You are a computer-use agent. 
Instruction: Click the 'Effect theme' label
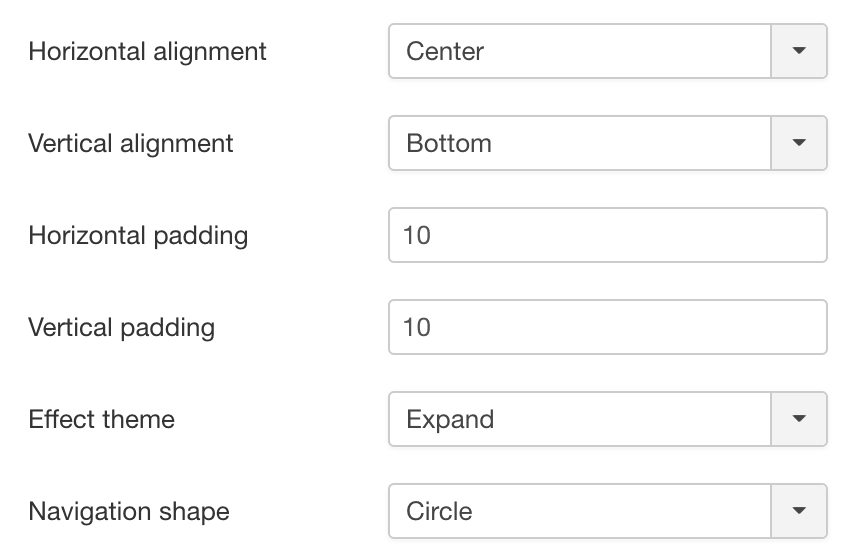point(102,419)
